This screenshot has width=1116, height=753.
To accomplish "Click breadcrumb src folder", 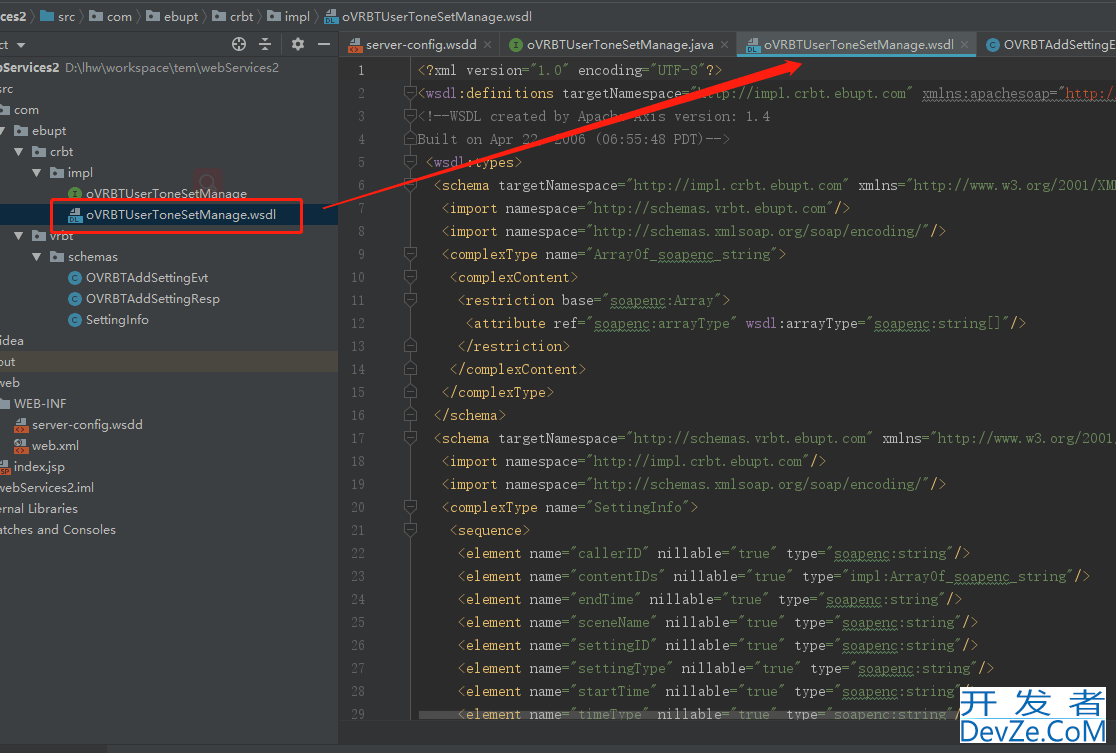I will point(58,16).
